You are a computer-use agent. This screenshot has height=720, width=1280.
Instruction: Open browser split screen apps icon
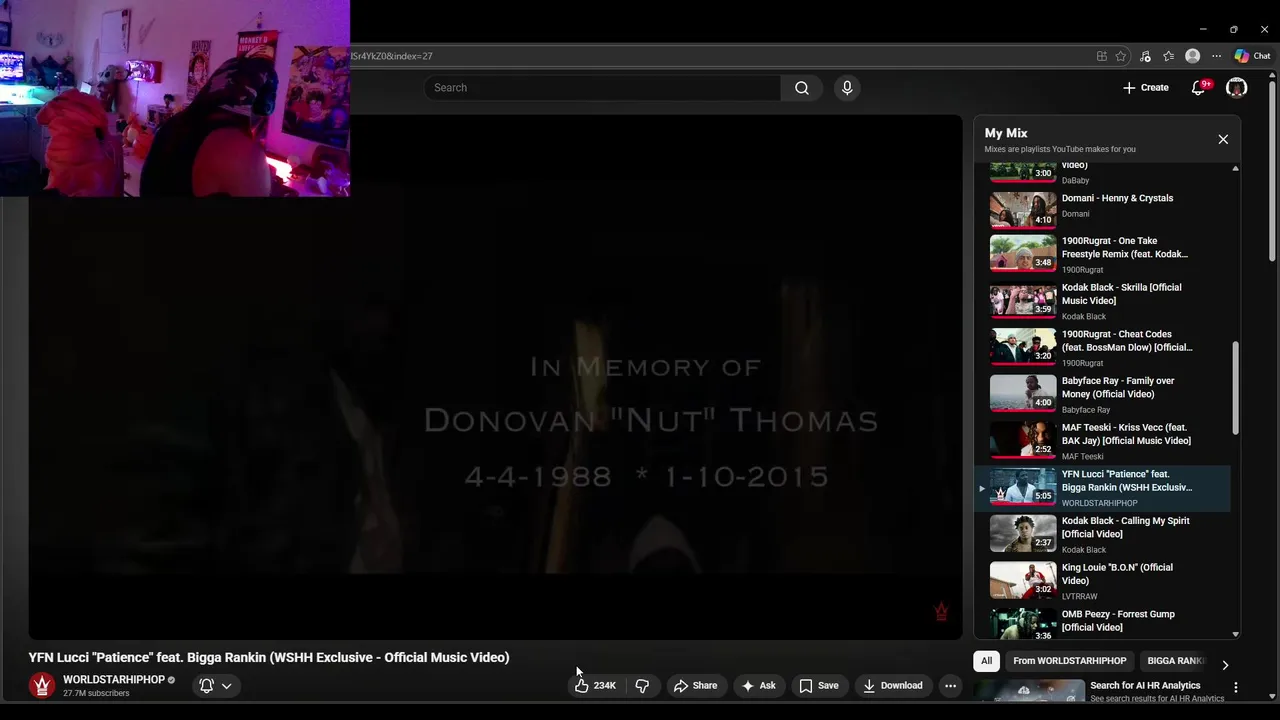tap(1101, 56)
